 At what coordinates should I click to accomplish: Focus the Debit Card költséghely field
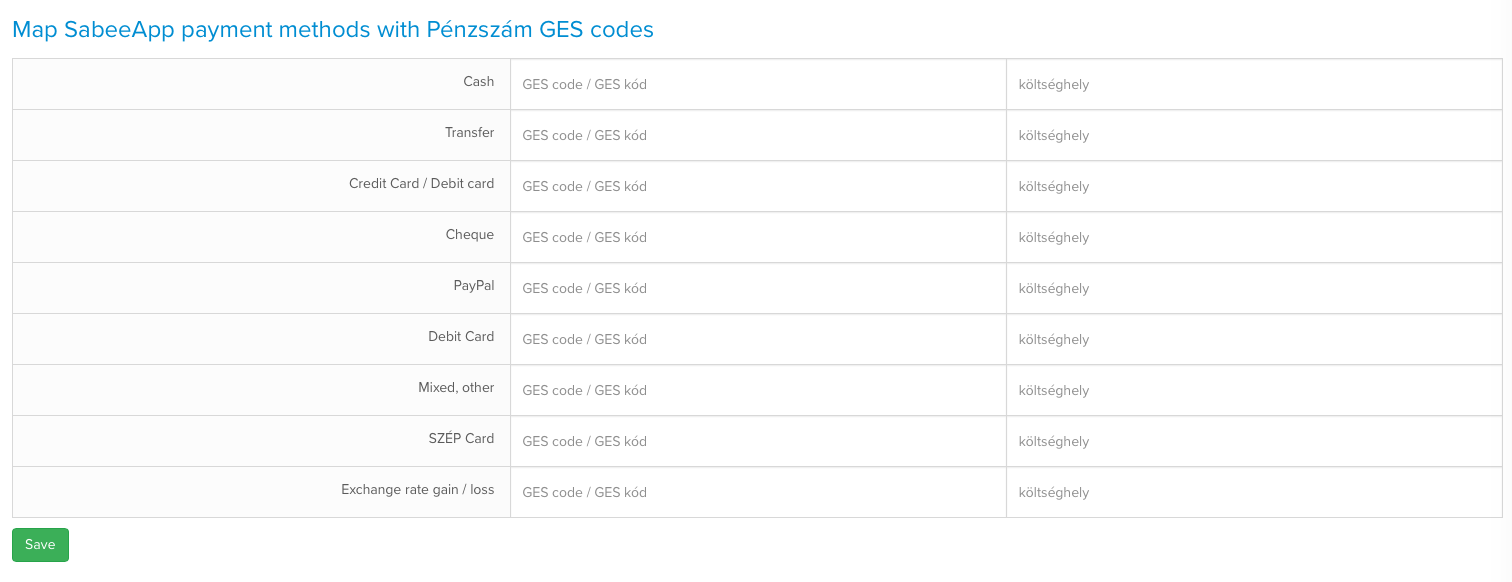point(1254,340)
